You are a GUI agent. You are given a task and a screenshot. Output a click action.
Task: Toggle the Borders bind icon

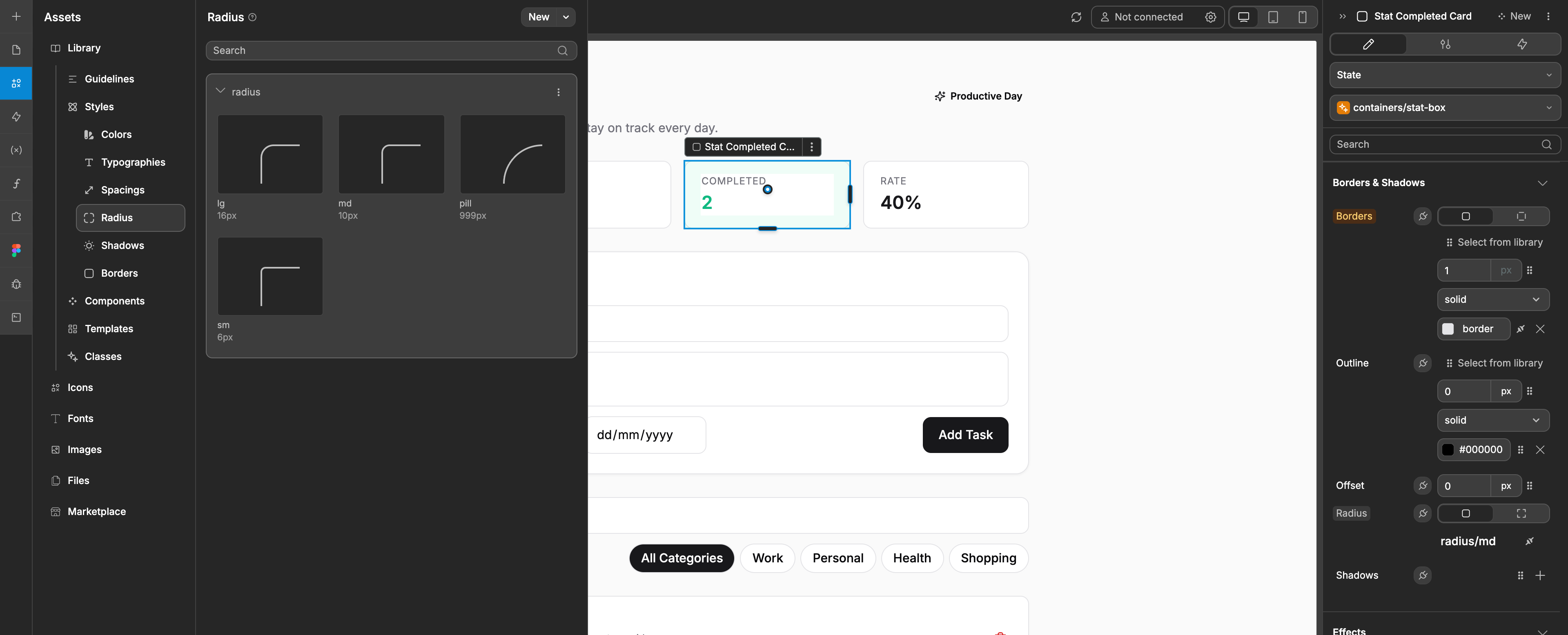(1423, 216)
